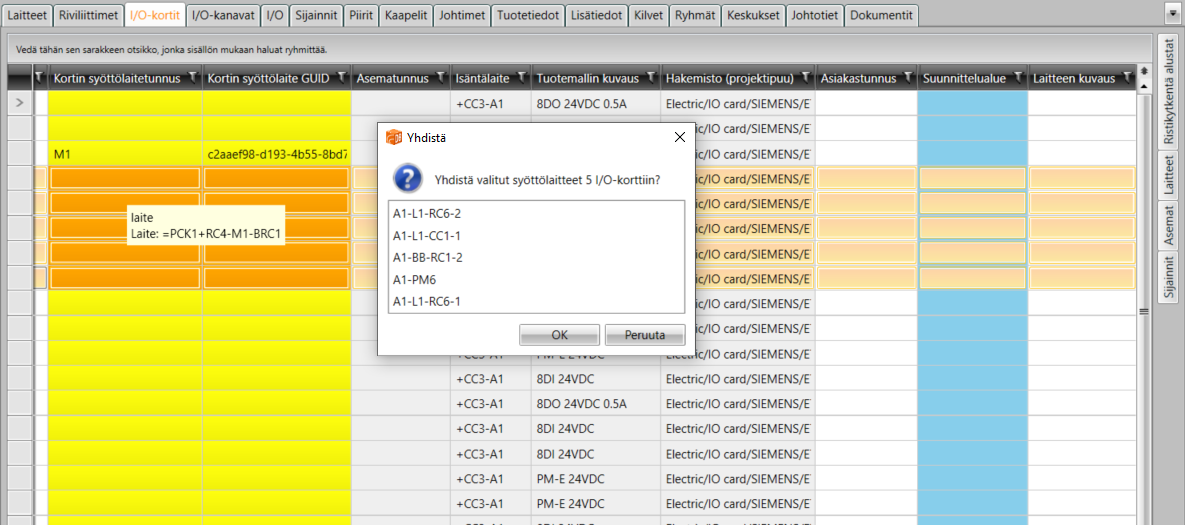Click filter icon on Tuotemallin kuvaus column

(x=651, y=78)
